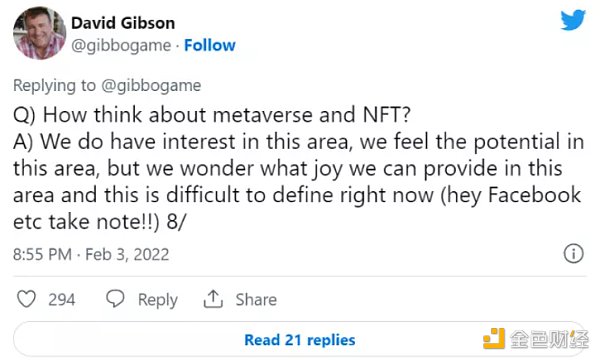Click the answer text mentioning Facebook

[298, 182]
